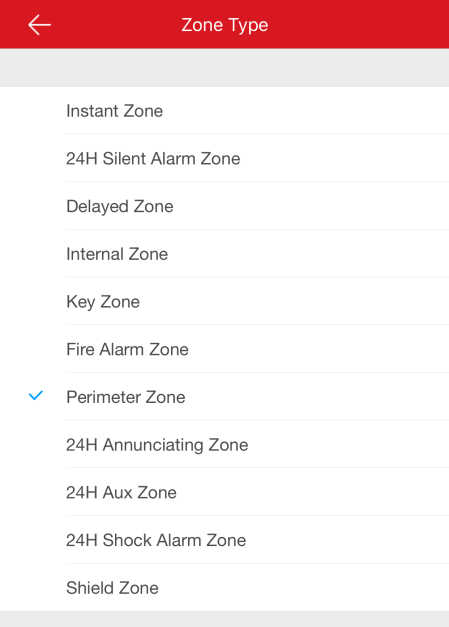Click the gray spacer above Instant Zone
The image size is (449, 627).
(224, 68)
